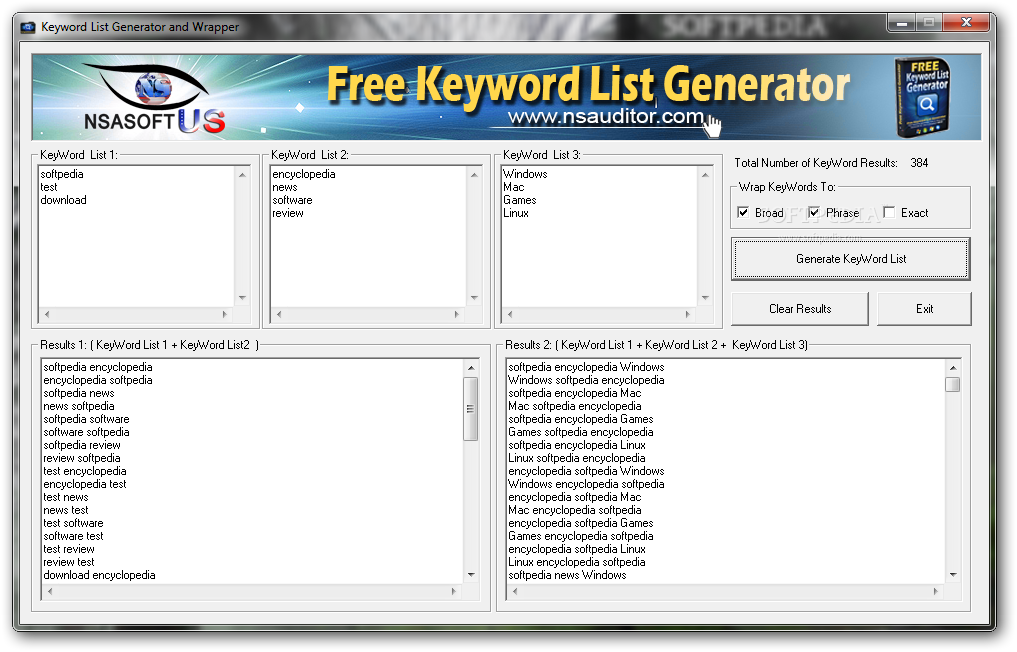Click the scroll up arrow in Results 2
The image size is (1017, 652).
(953, 368)
